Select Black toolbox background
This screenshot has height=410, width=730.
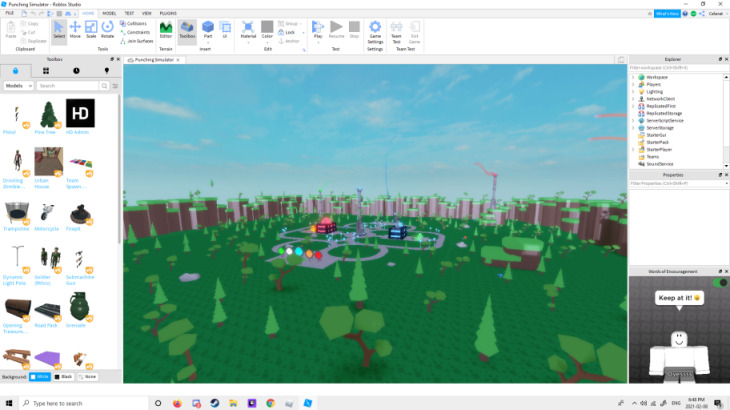(63, 376)
